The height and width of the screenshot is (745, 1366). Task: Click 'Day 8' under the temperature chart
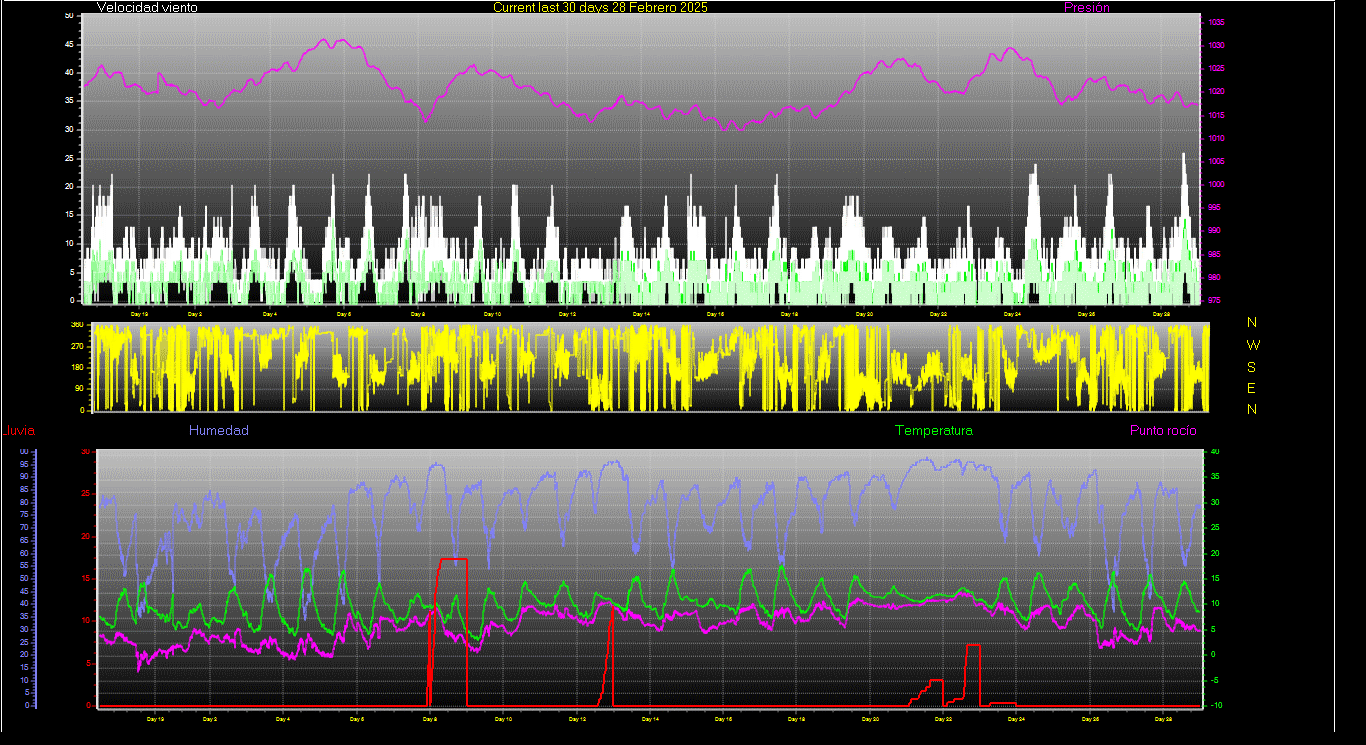click(430, 719)
